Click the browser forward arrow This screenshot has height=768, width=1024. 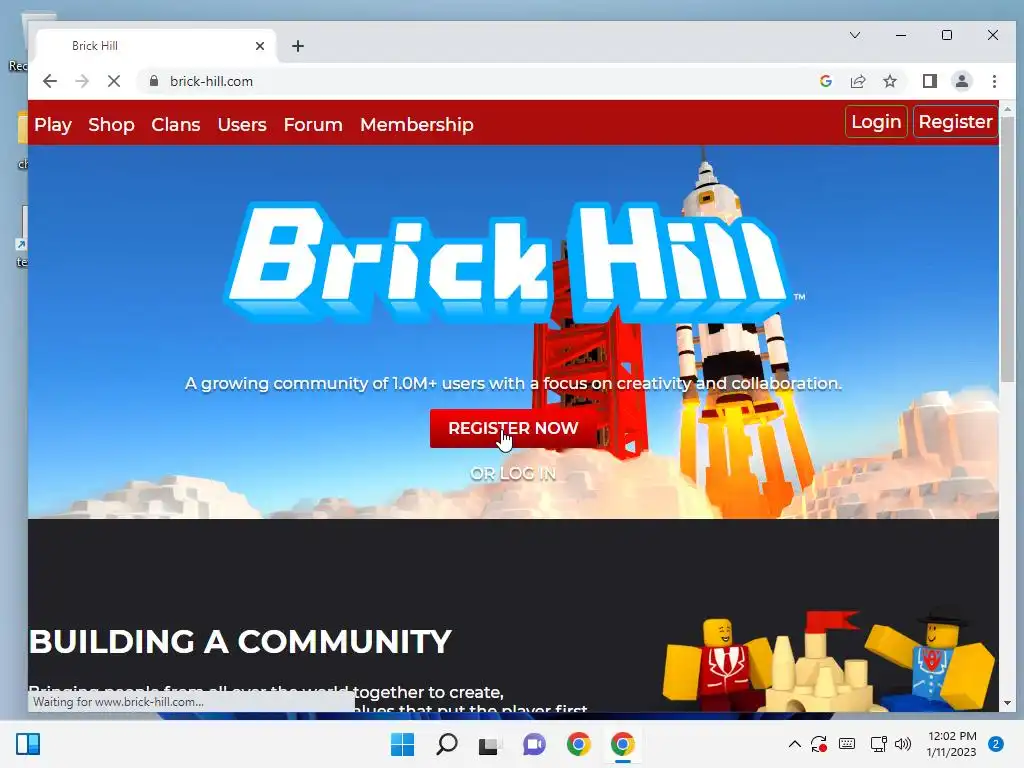[82, 81]
